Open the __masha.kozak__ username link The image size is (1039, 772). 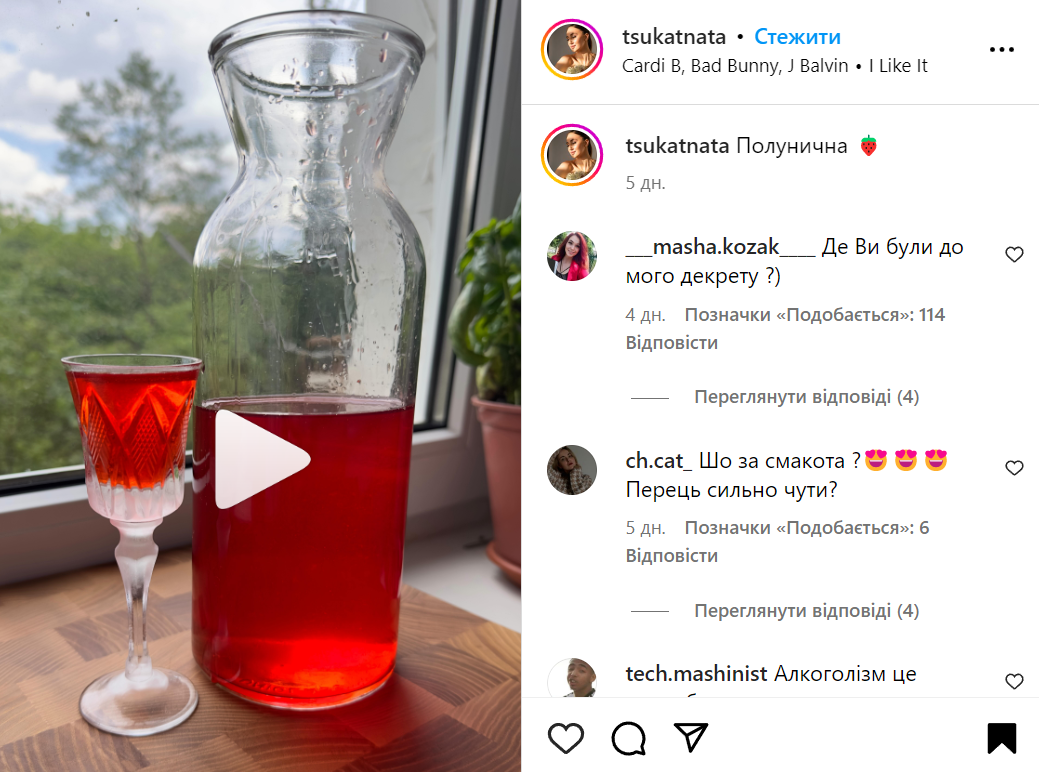click(720, 247)
